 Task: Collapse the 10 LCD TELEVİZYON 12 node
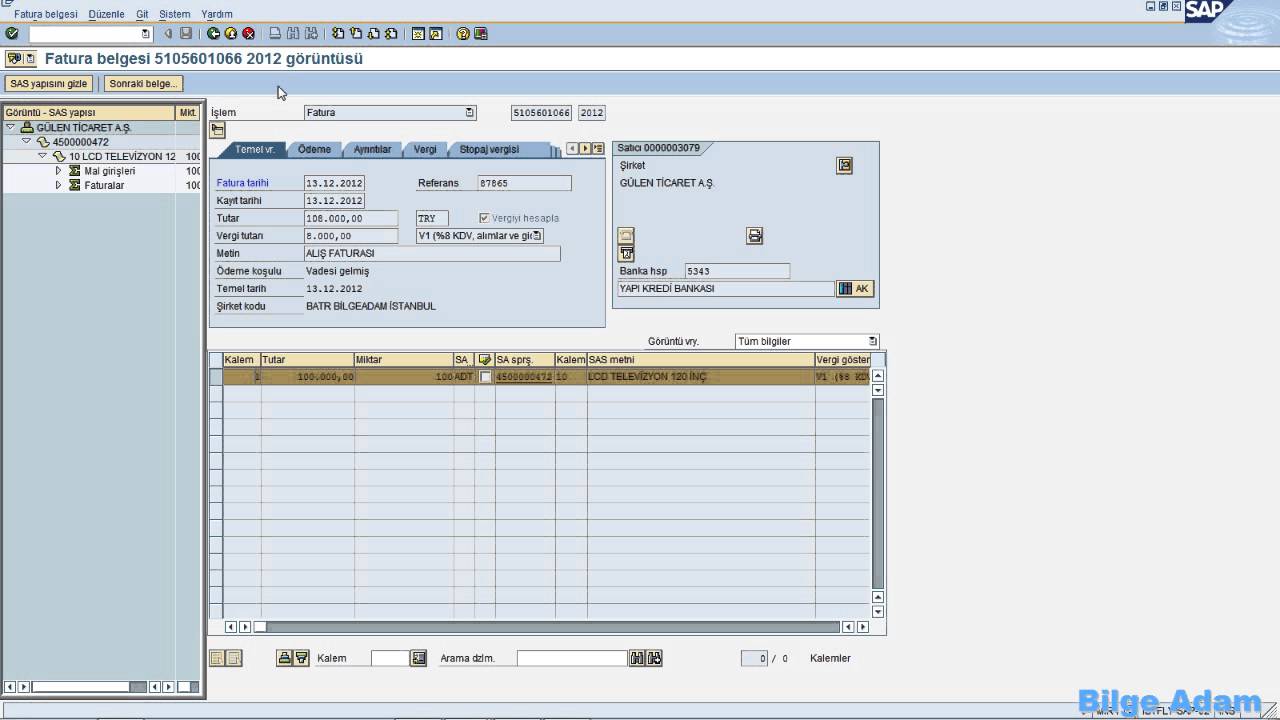[x=42, y=157]
